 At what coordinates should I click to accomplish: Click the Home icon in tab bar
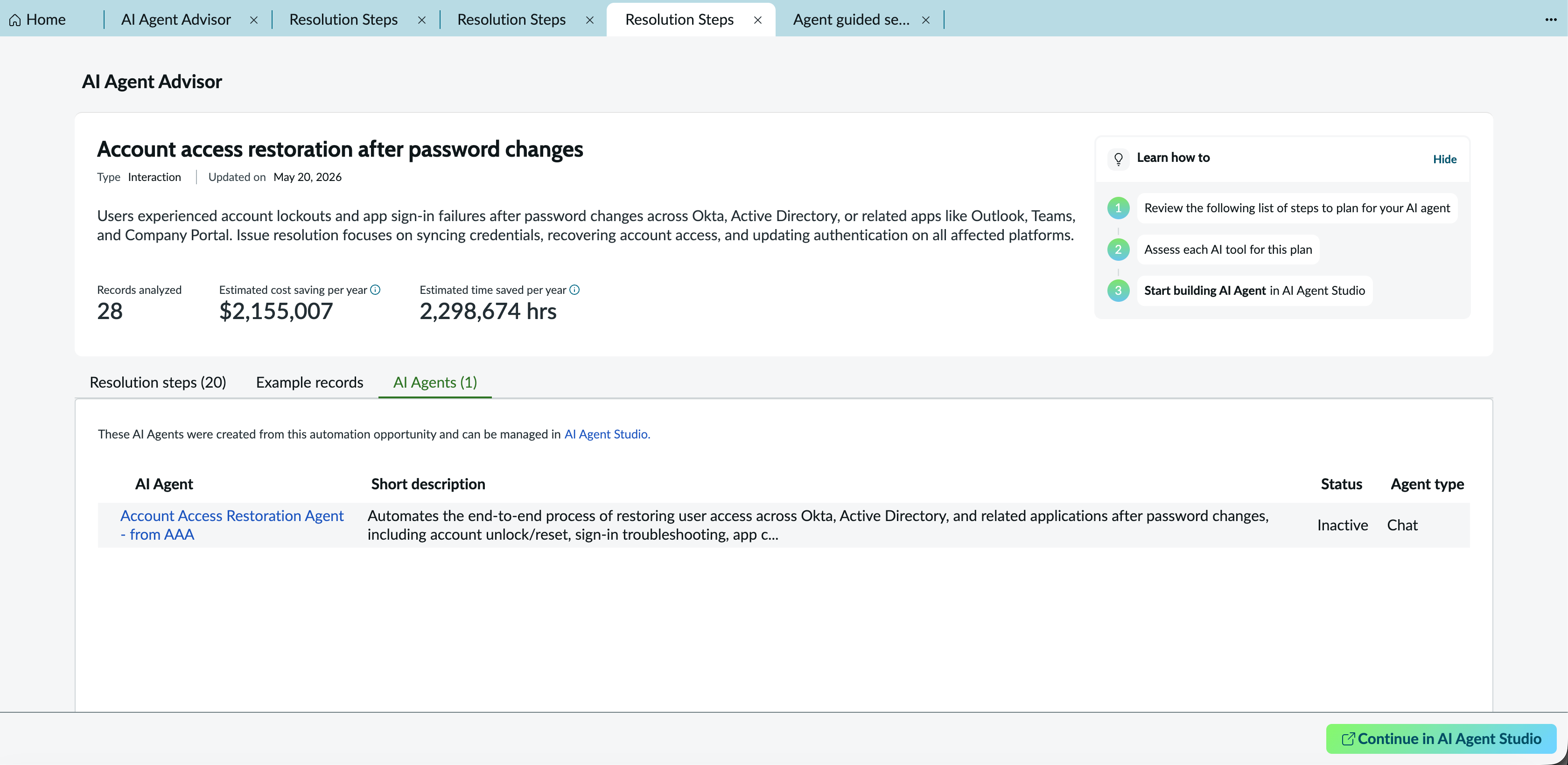tap(15, 20)
